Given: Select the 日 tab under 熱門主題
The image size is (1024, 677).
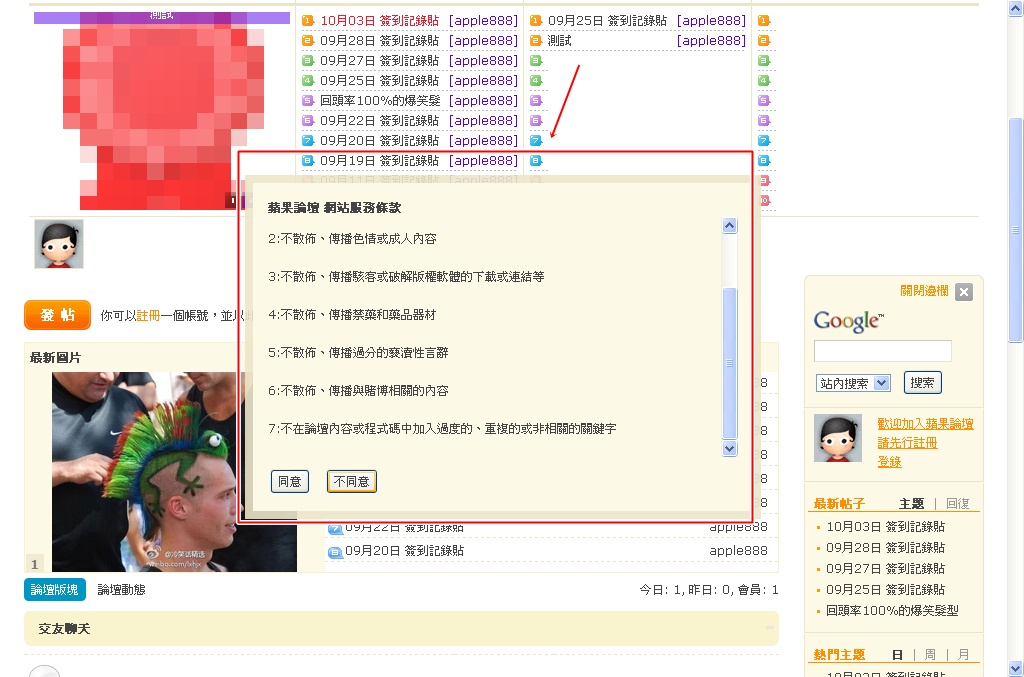Looking at the screenshot, I should click(x=897, y=654).
